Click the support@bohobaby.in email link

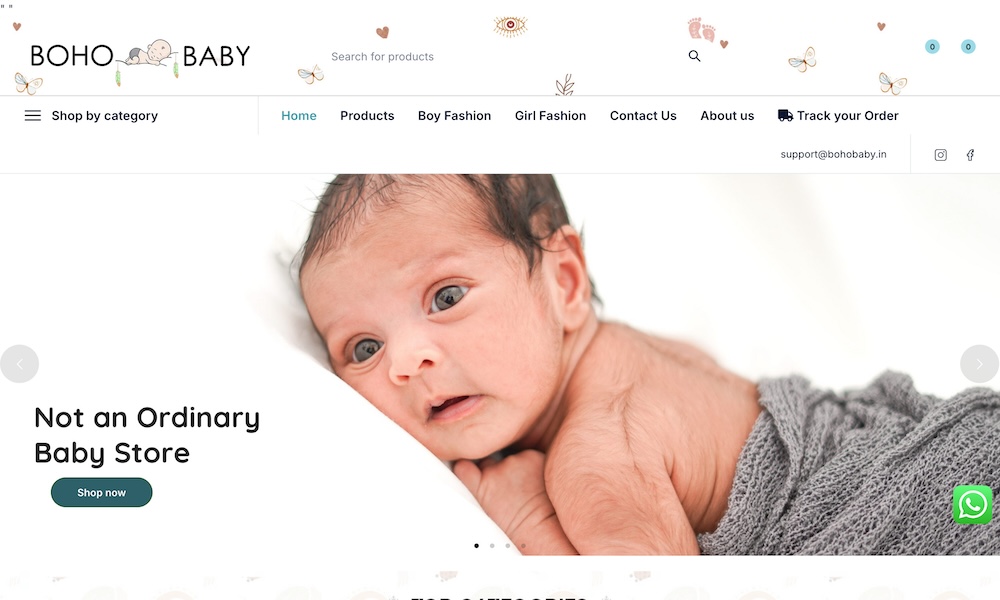(x=833, y=154)
